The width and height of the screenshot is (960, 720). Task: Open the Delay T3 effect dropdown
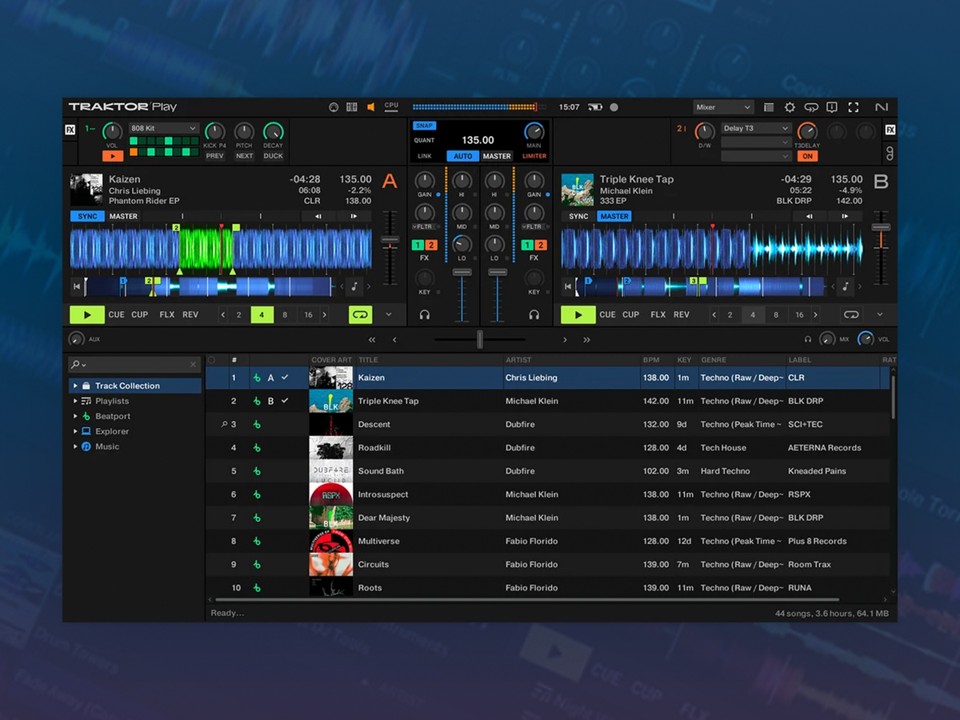756,128
